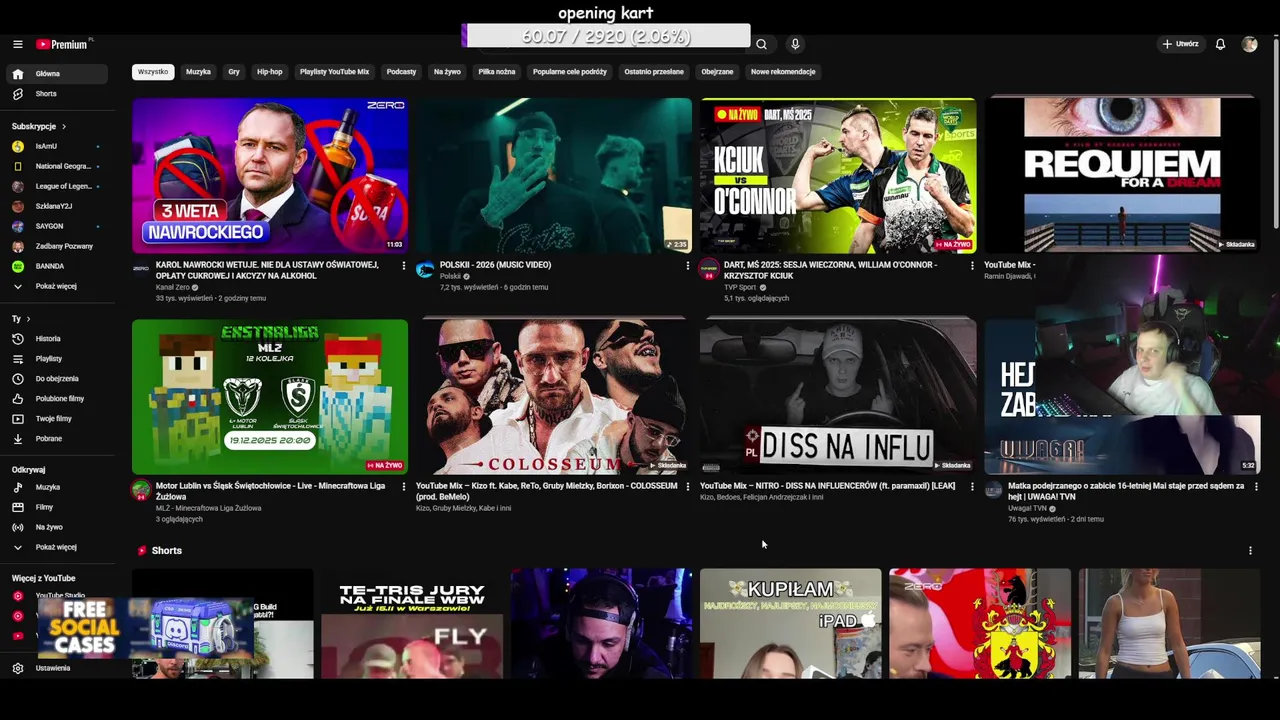Click the Utwórz create button

[1181, 44]
